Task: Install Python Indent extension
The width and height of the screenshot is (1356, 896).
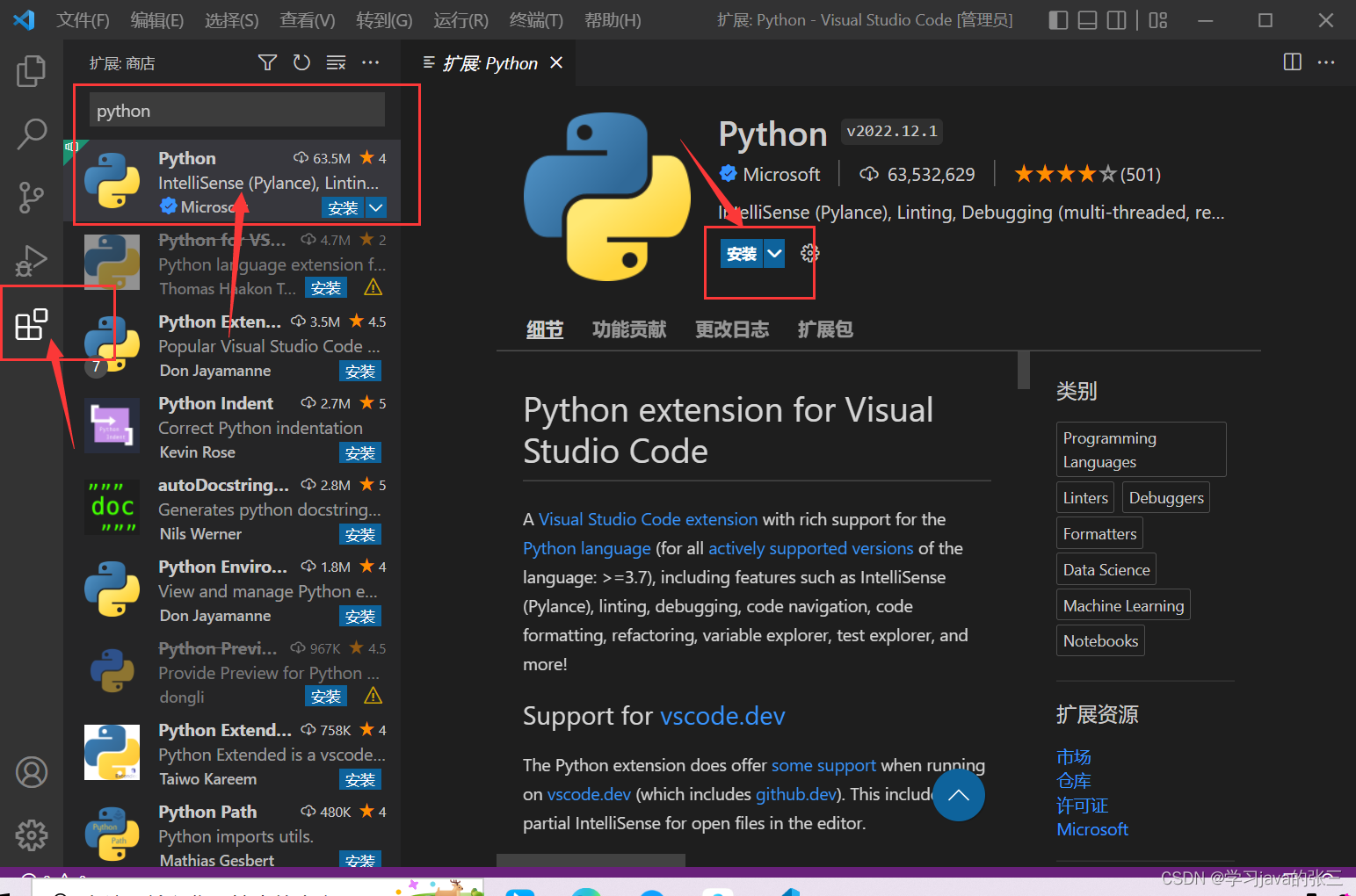Action: coord(360,452)
